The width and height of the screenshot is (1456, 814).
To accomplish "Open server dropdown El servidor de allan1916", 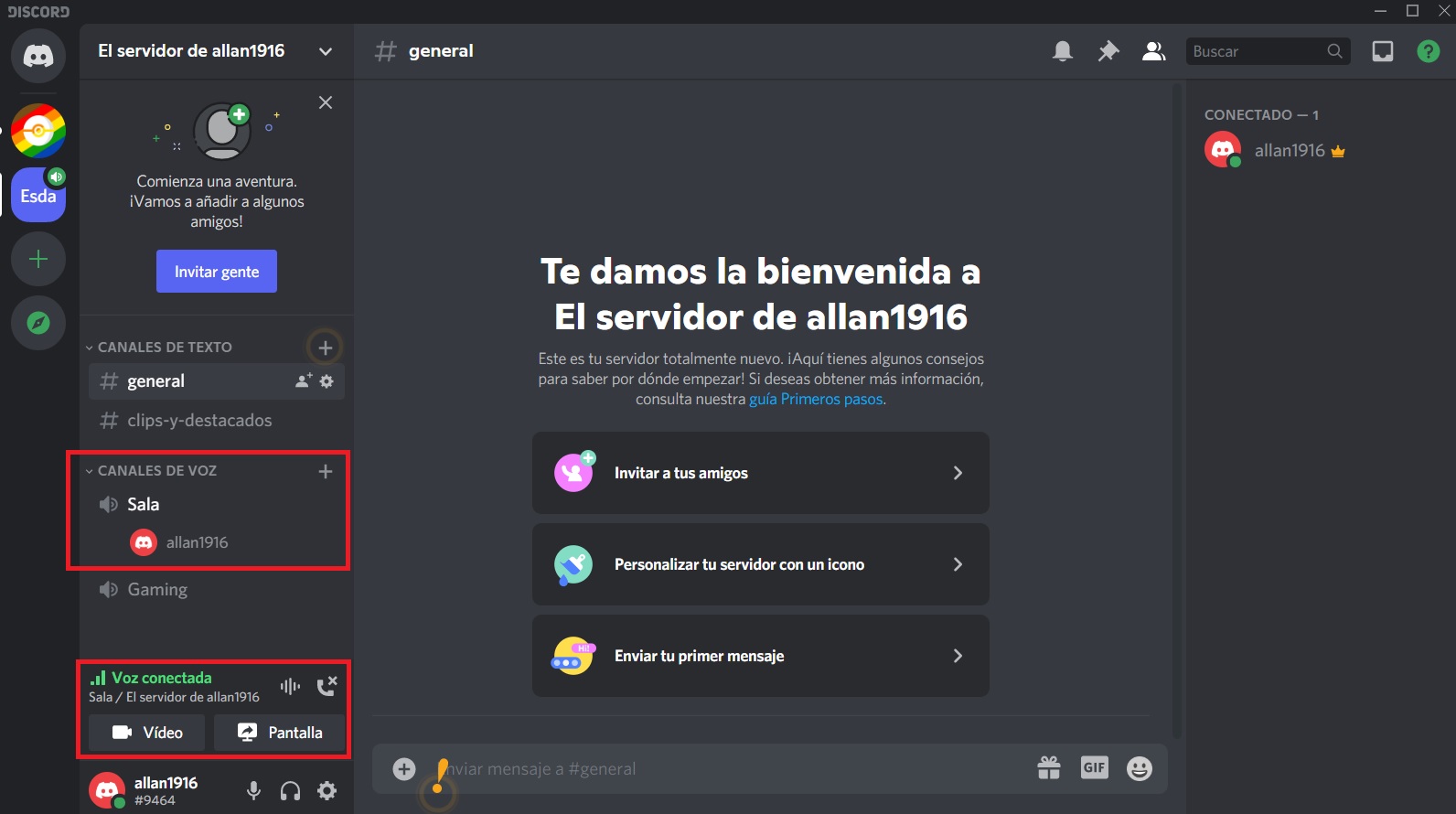I will [216, 51].
